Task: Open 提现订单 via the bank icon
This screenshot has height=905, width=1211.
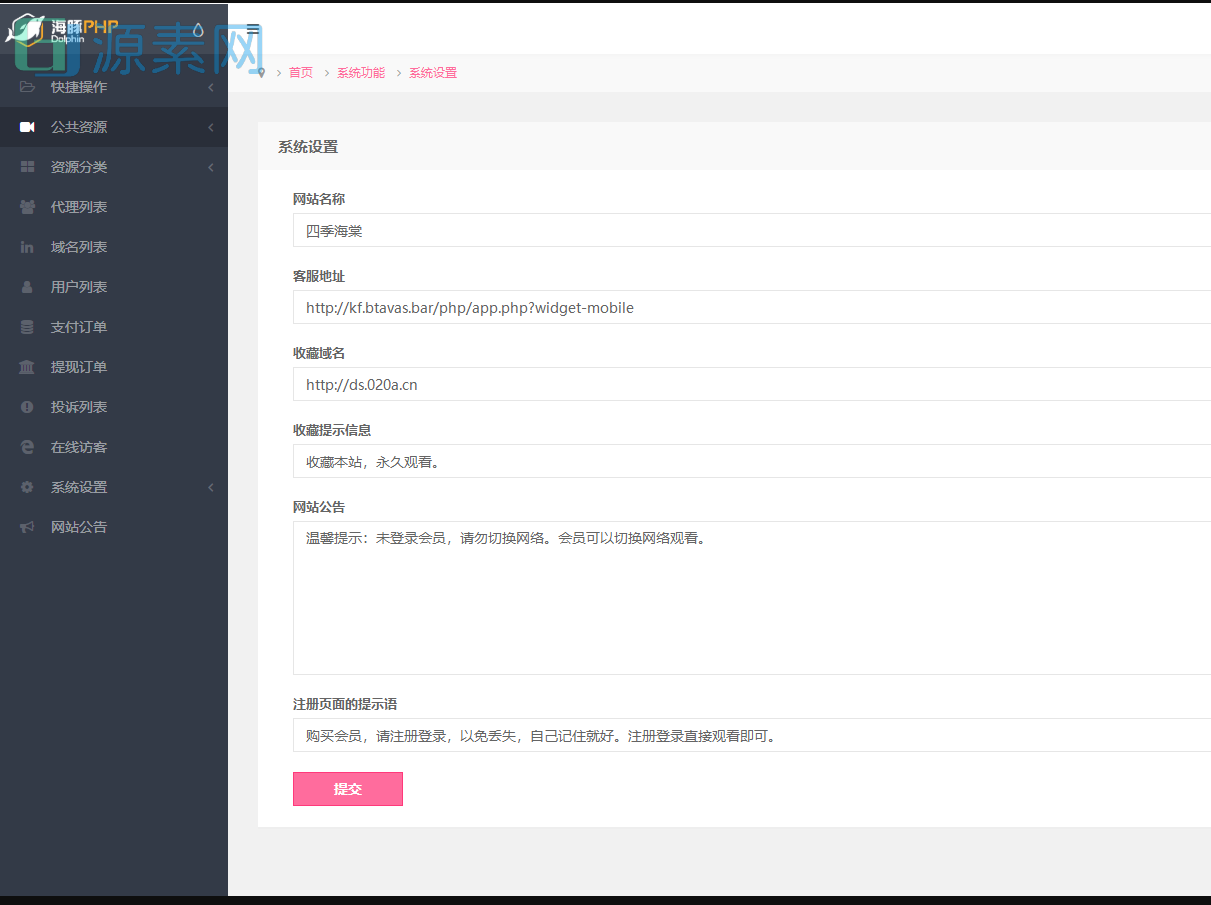Action: 27,367
